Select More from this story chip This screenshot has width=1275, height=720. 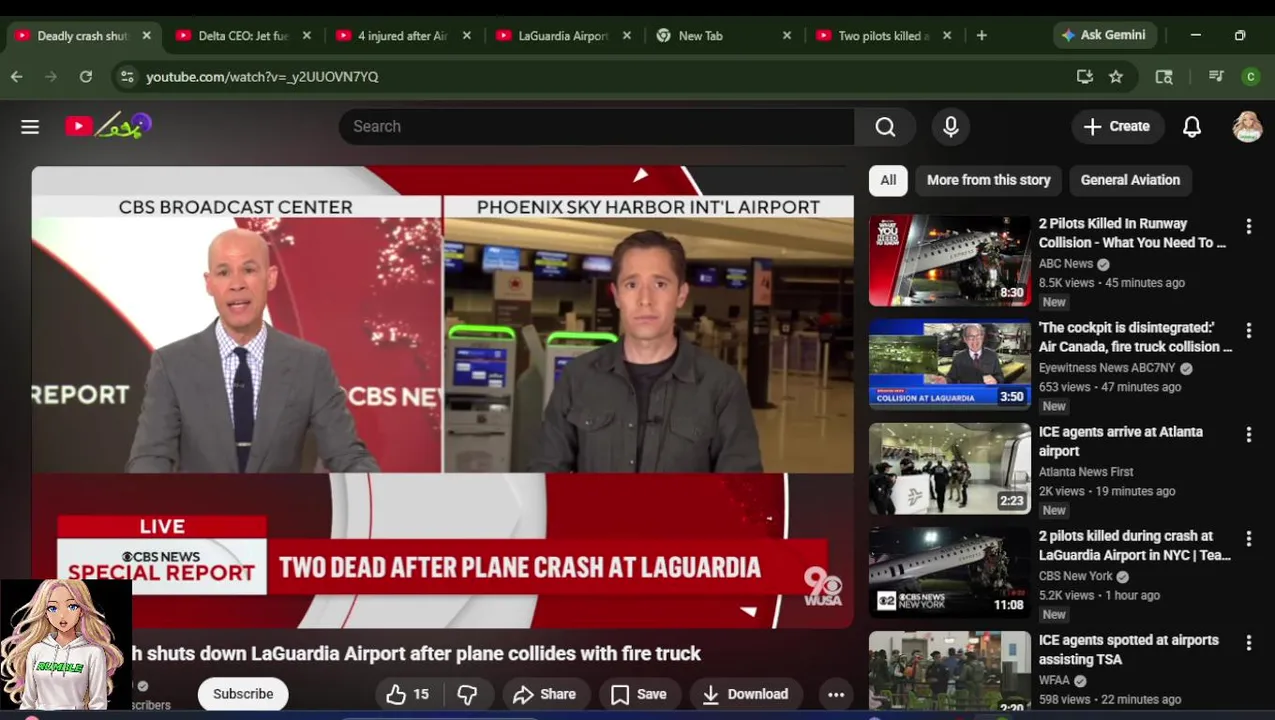pyautogui.click(x=988, y=180)
